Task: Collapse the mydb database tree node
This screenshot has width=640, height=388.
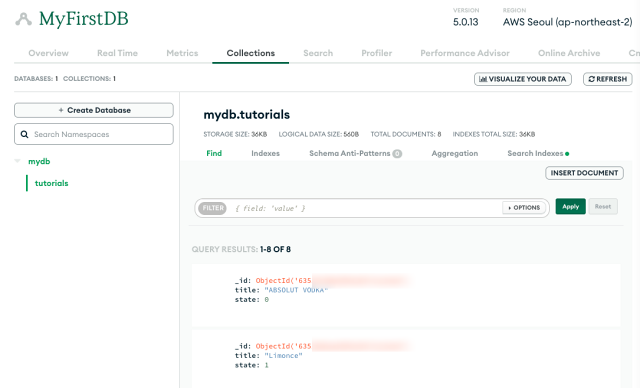Action: click(18, 161)
